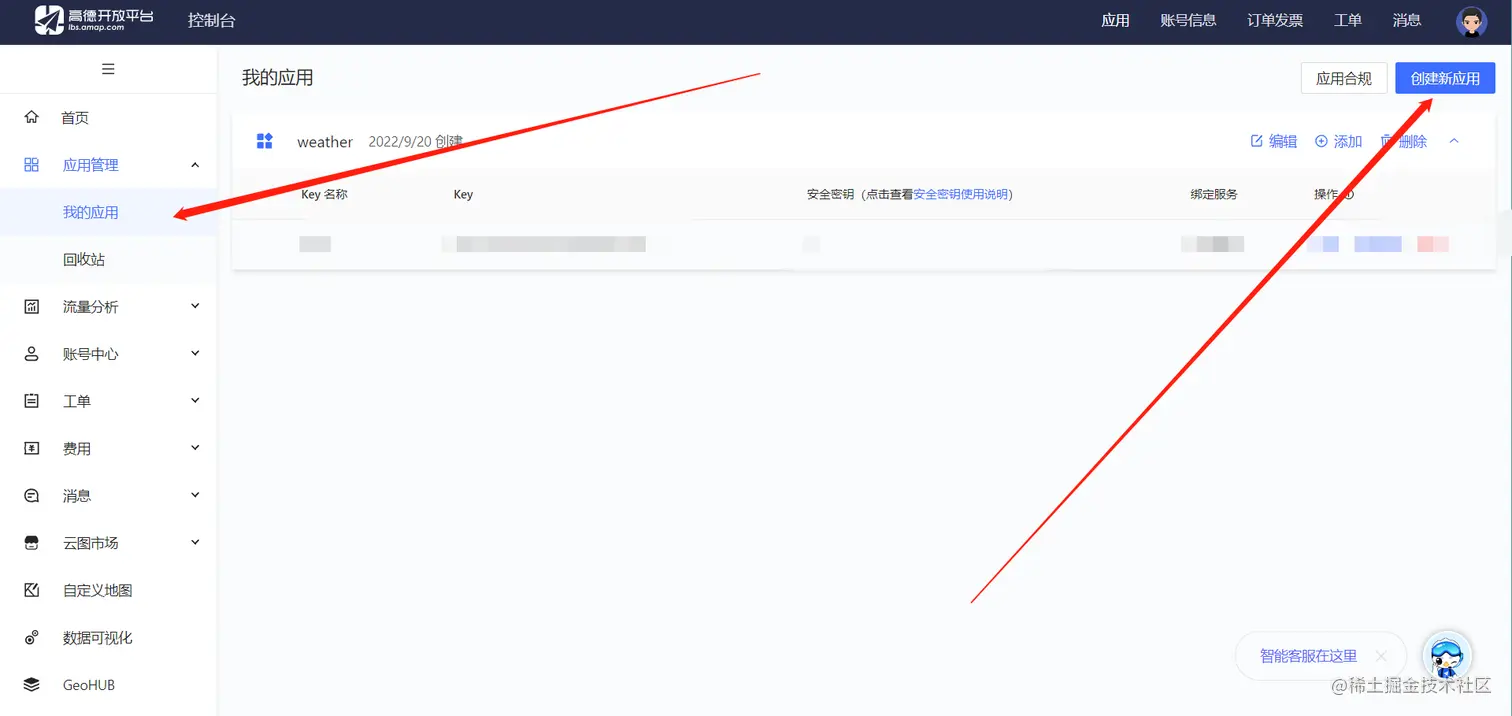Click the 绑定服务 column header
Viewport: 1512px width, 716px height.
[x=1214, y=194]
